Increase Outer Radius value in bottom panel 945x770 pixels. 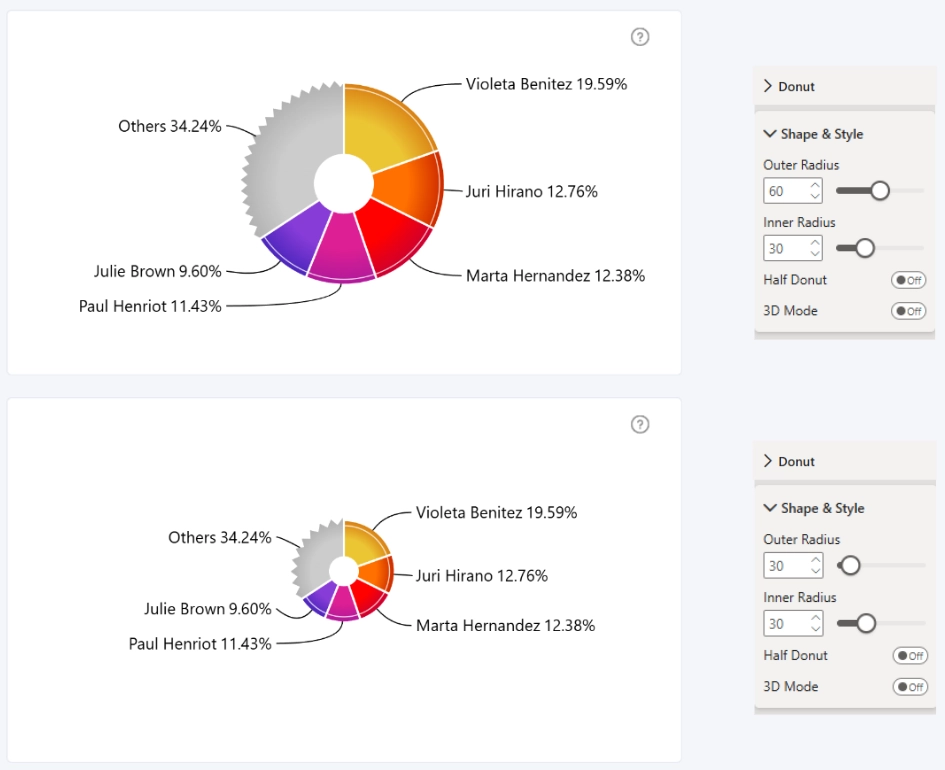(x=815, y=560)
